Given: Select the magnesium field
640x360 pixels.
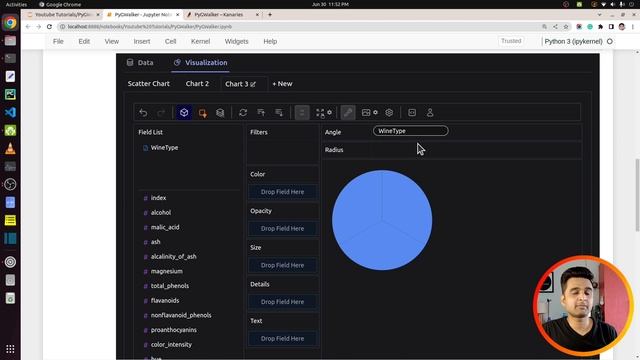Looking at the screenshot, I should coord(167,271).
